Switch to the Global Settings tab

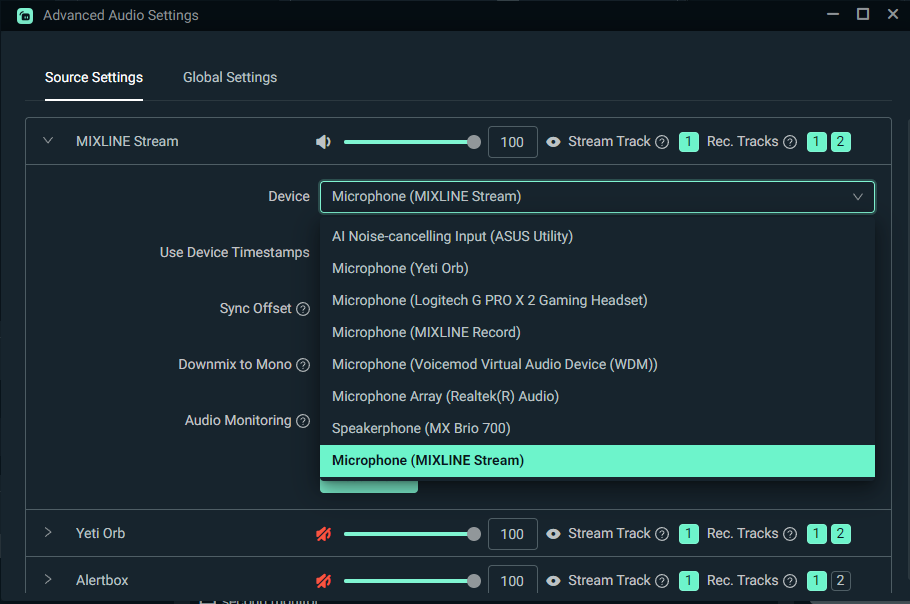pos(230,78)
